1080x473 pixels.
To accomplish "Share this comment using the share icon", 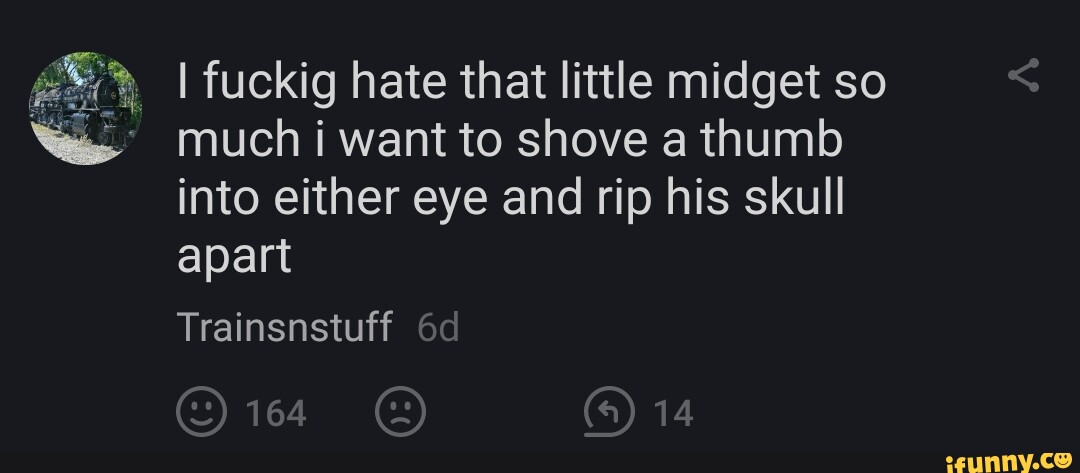I will coord(1022,76).
